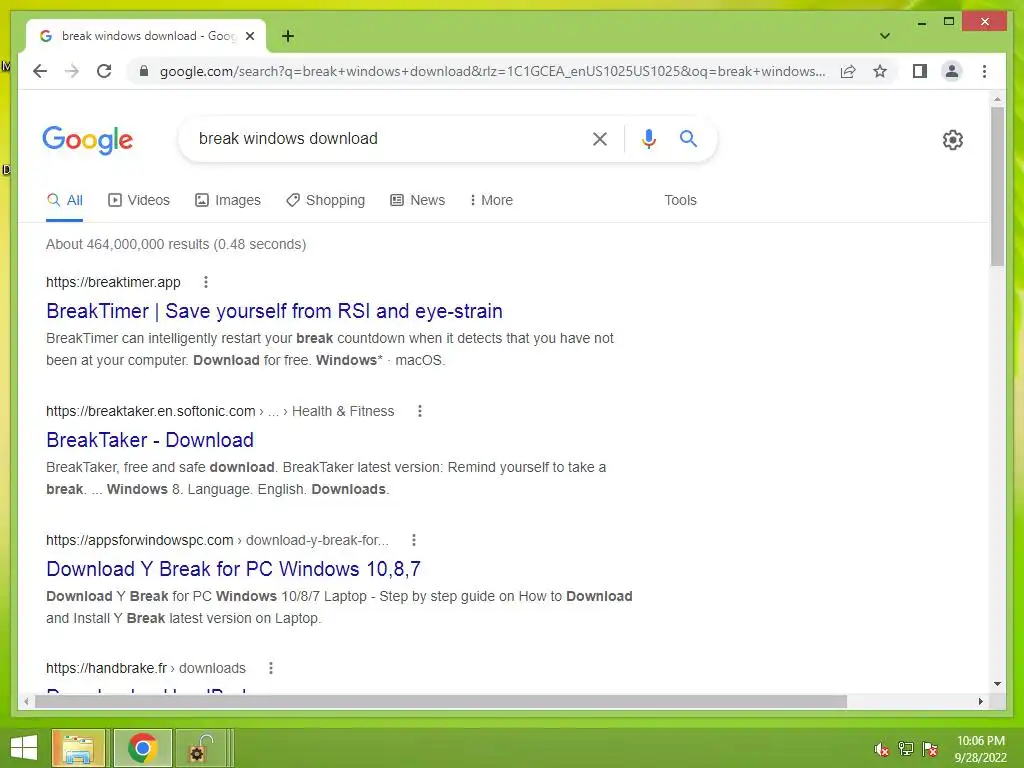View site info via the padlock icon
The height and width of the screenshot is (768, 1024).
pos(144,71)
